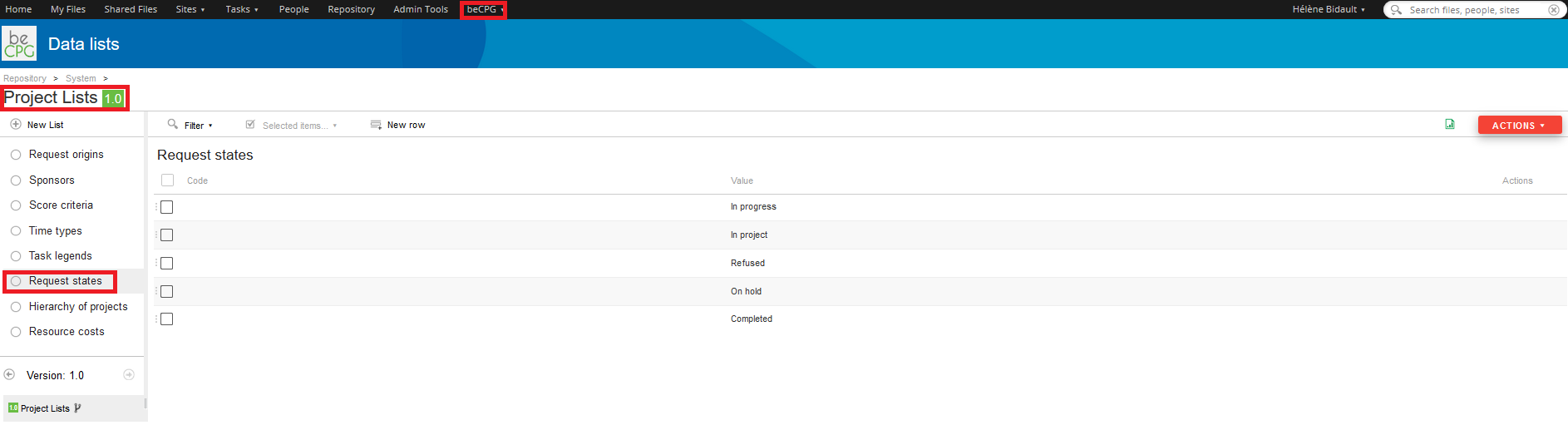Select the Request origins list
The height and width of the screenshot is (425, 1568).
(x=66, y=155)
